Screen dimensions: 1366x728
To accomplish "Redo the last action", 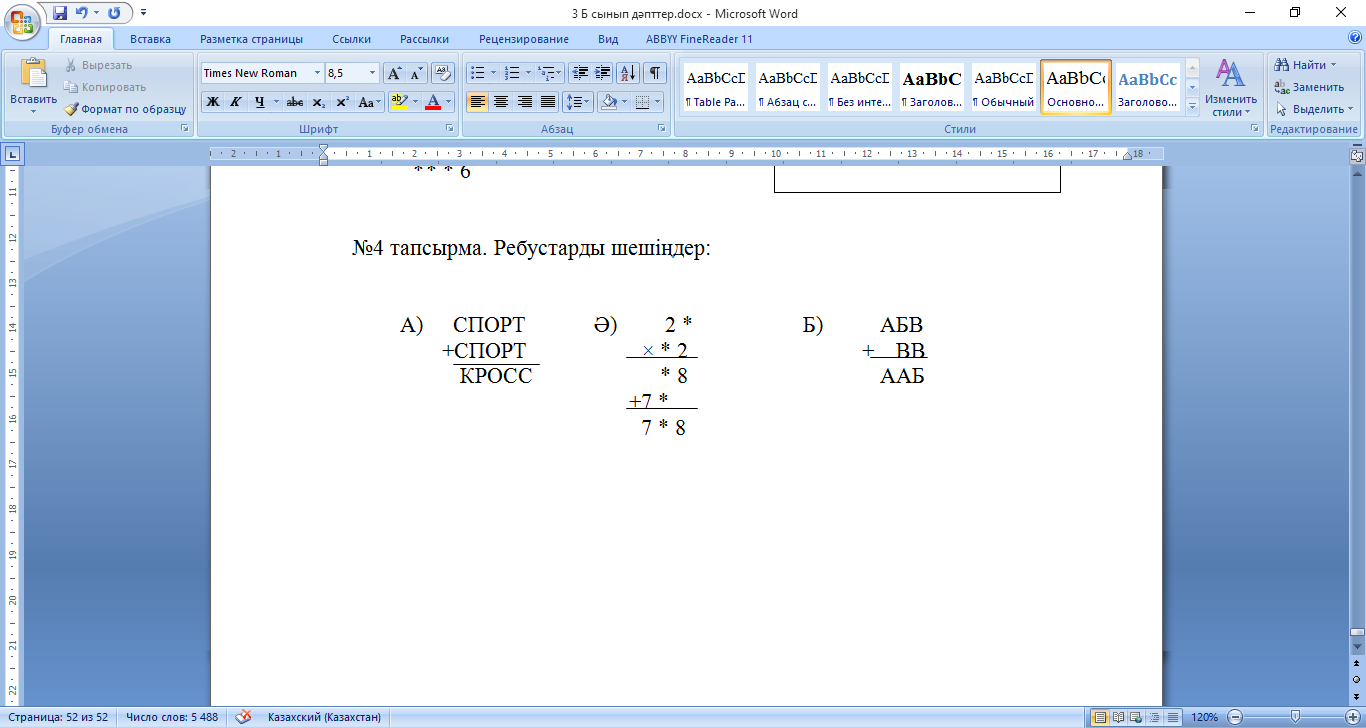I will tap(114, 13).
